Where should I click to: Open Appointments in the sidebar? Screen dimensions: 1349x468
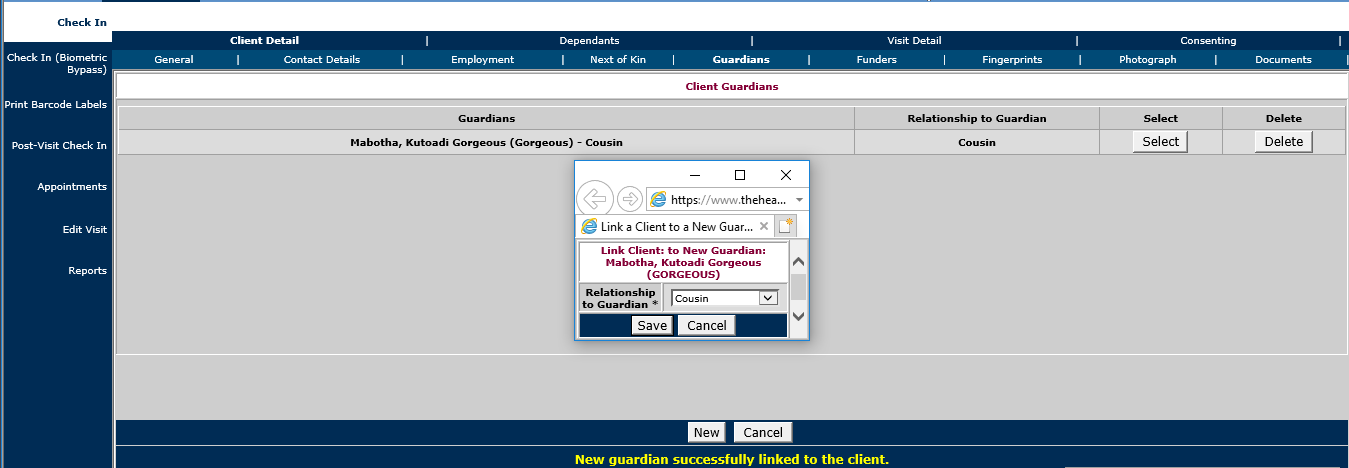tap(72, 187)
